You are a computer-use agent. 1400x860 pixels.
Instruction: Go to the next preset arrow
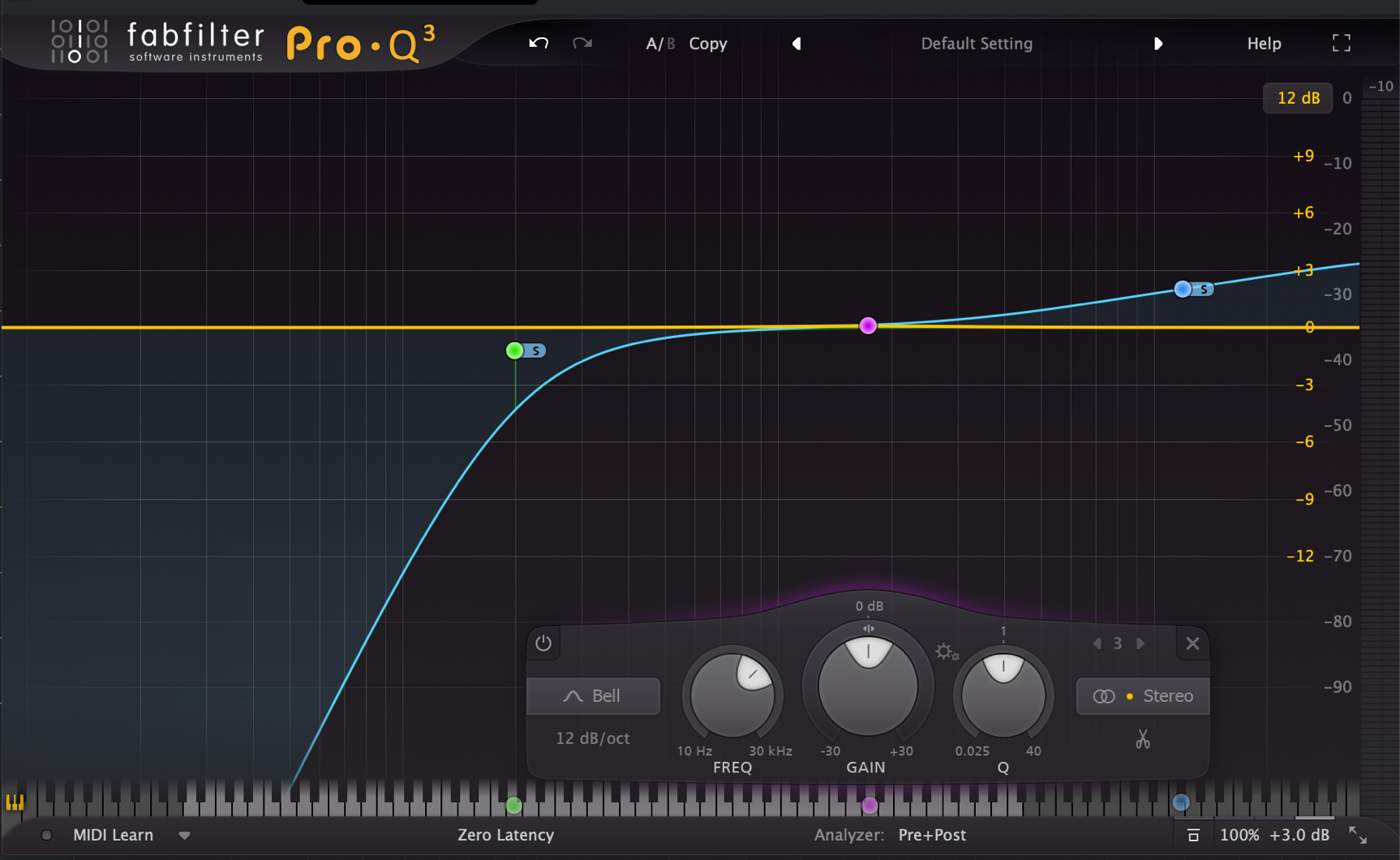(x=1158, y=44)
